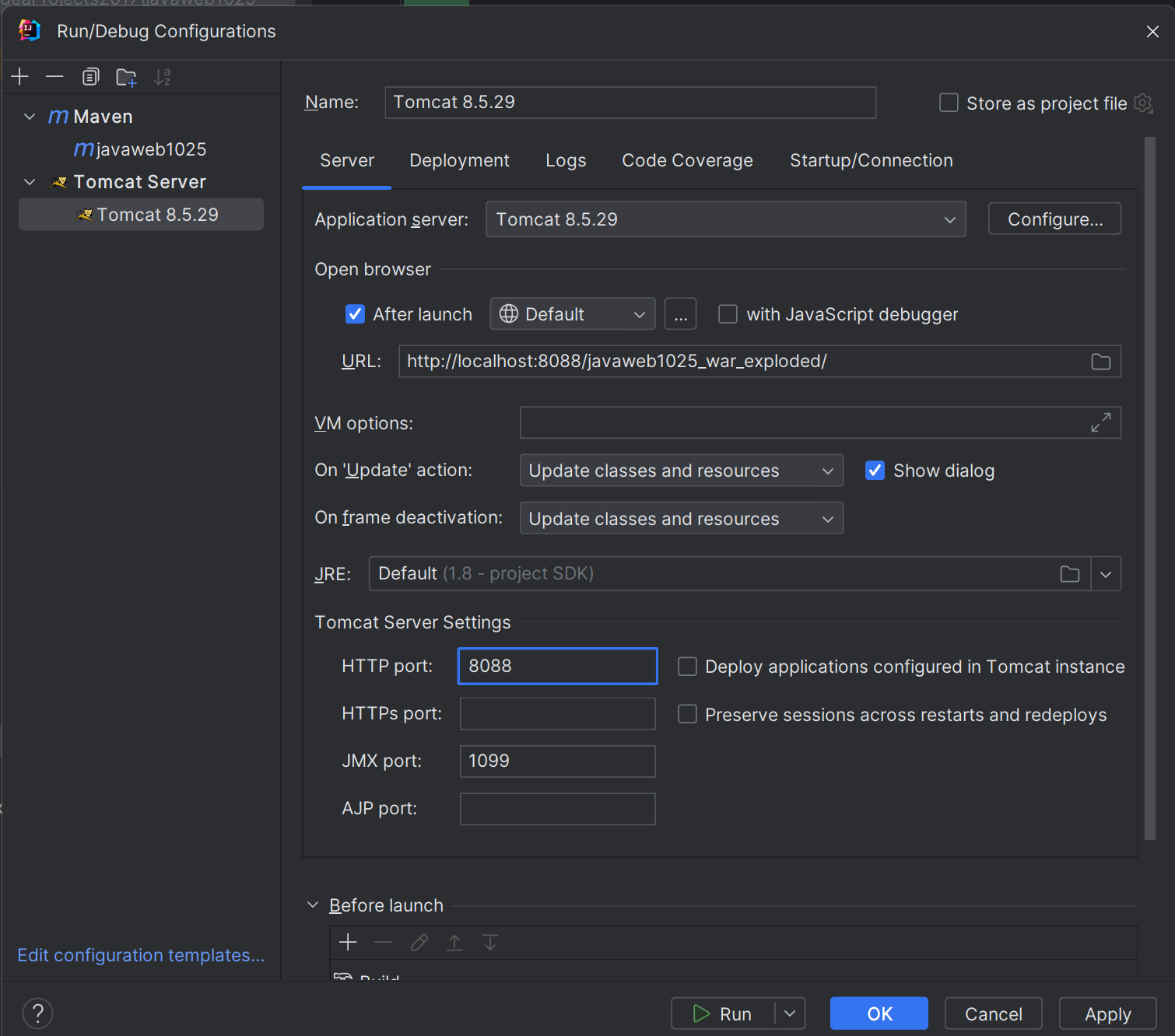Select javaweb1025 Maven configuration
This screenshot has width=1175, height=1036.
coord(141,149)
